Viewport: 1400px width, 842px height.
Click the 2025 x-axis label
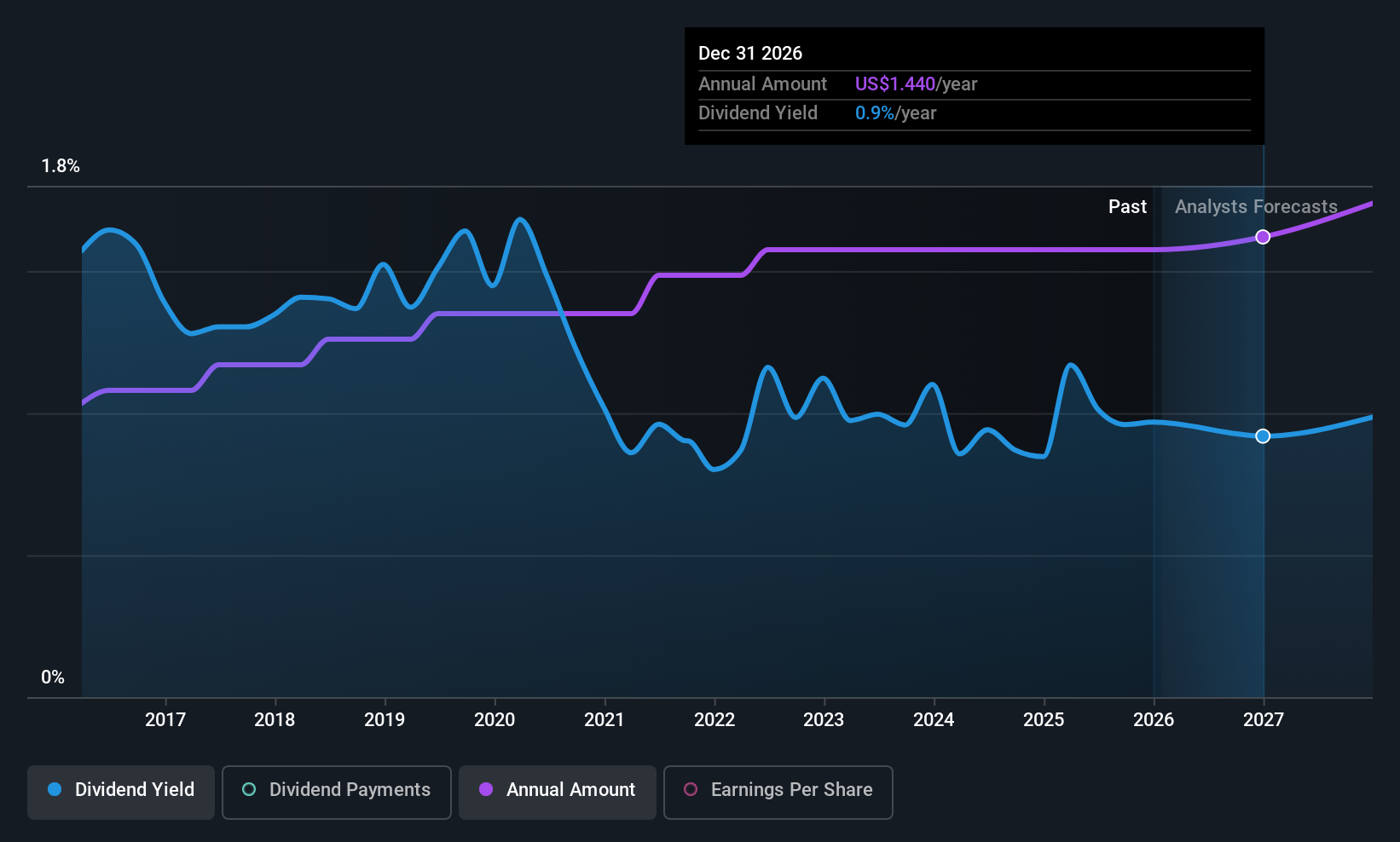pos(1044,720)
